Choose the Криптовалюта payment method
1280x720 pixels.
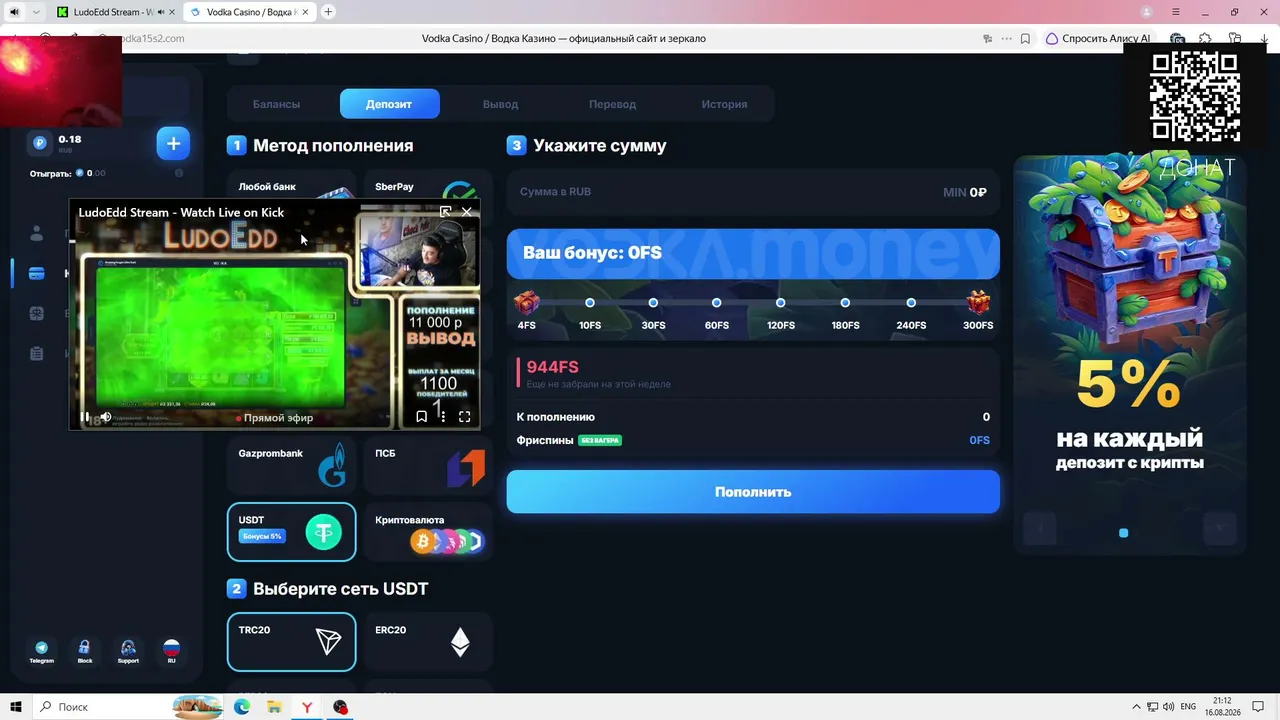click(428, 532)
